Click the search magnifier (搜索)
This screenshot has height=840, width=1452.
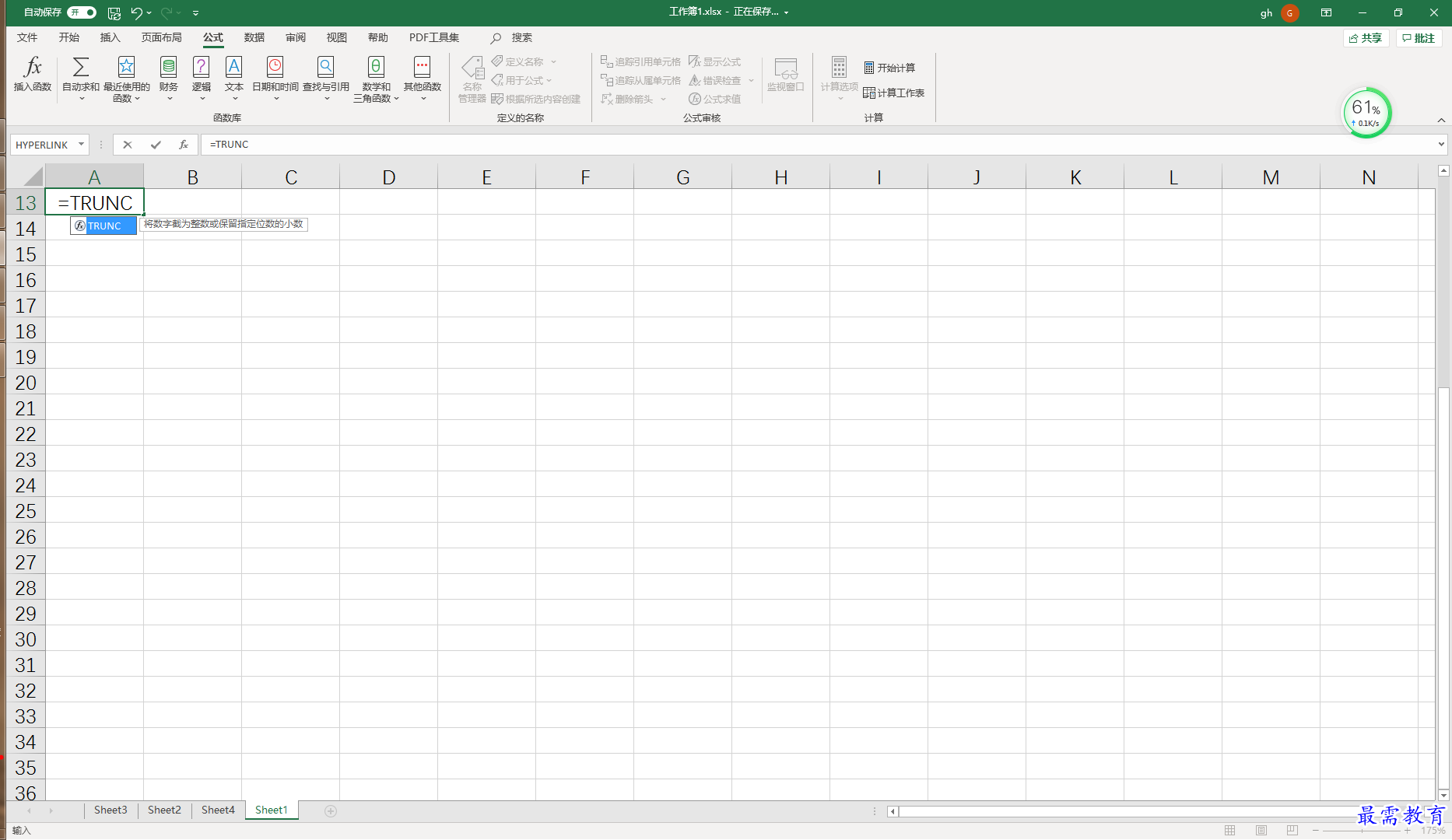[496, 38]
